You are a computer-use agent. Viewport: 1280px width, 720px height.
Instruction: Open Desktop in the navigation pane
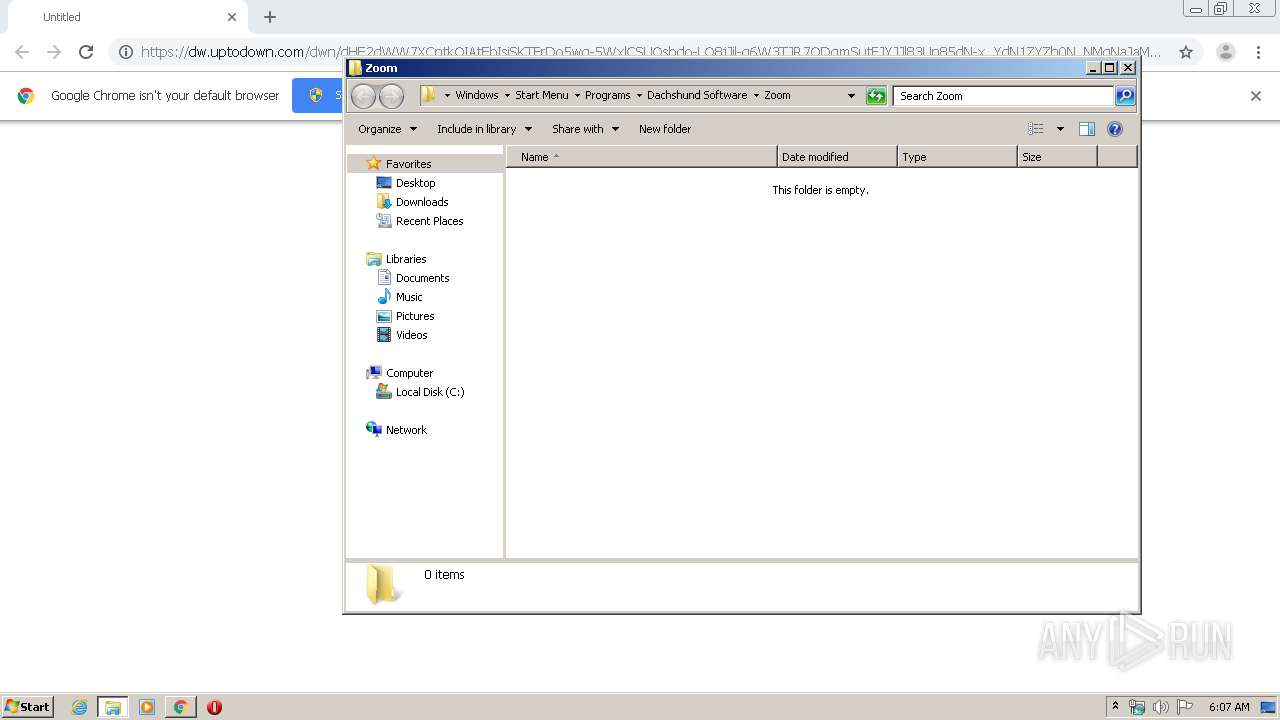[x=415, y=183]
